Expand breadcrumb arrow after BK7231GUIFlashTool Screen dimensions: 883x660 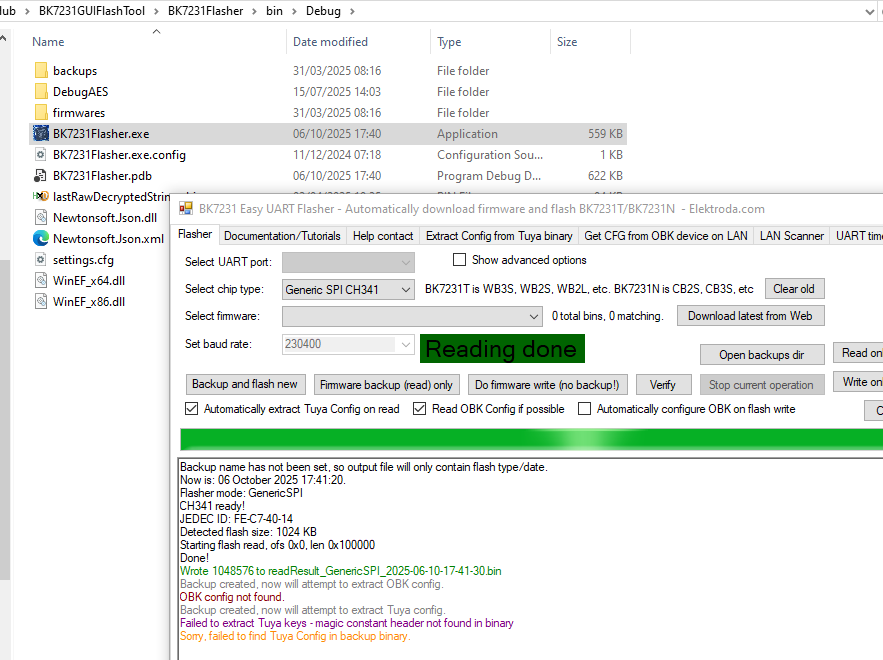click(157, 11)
